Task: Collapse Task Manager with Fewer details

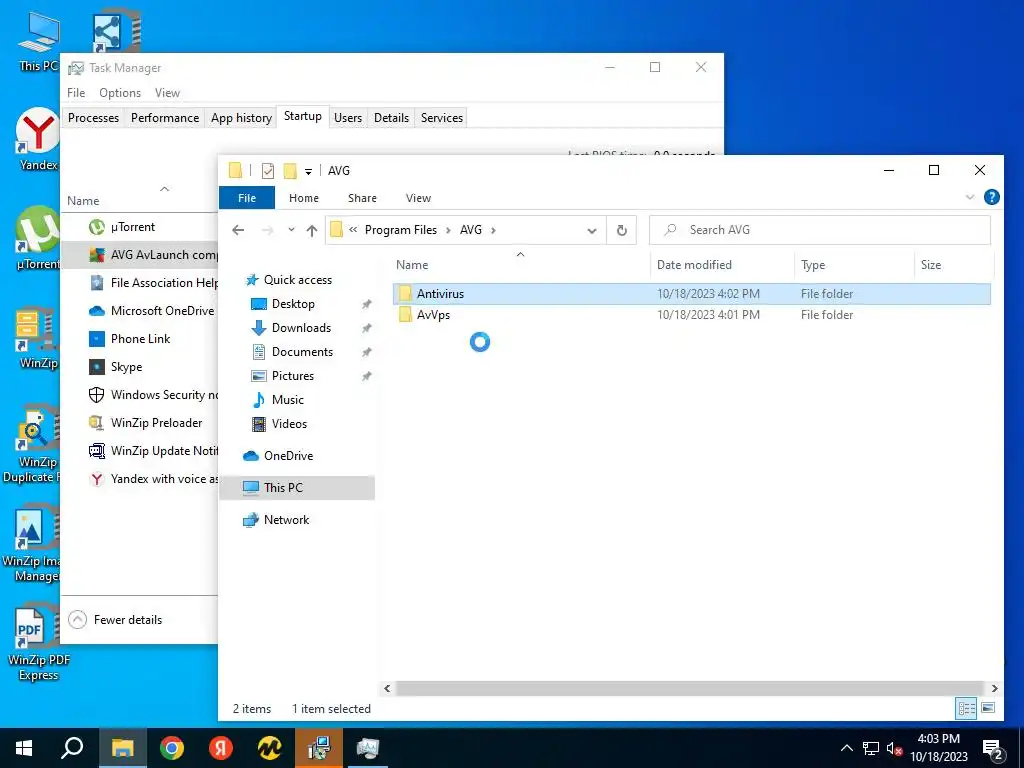Action: [x=116, y=620]
